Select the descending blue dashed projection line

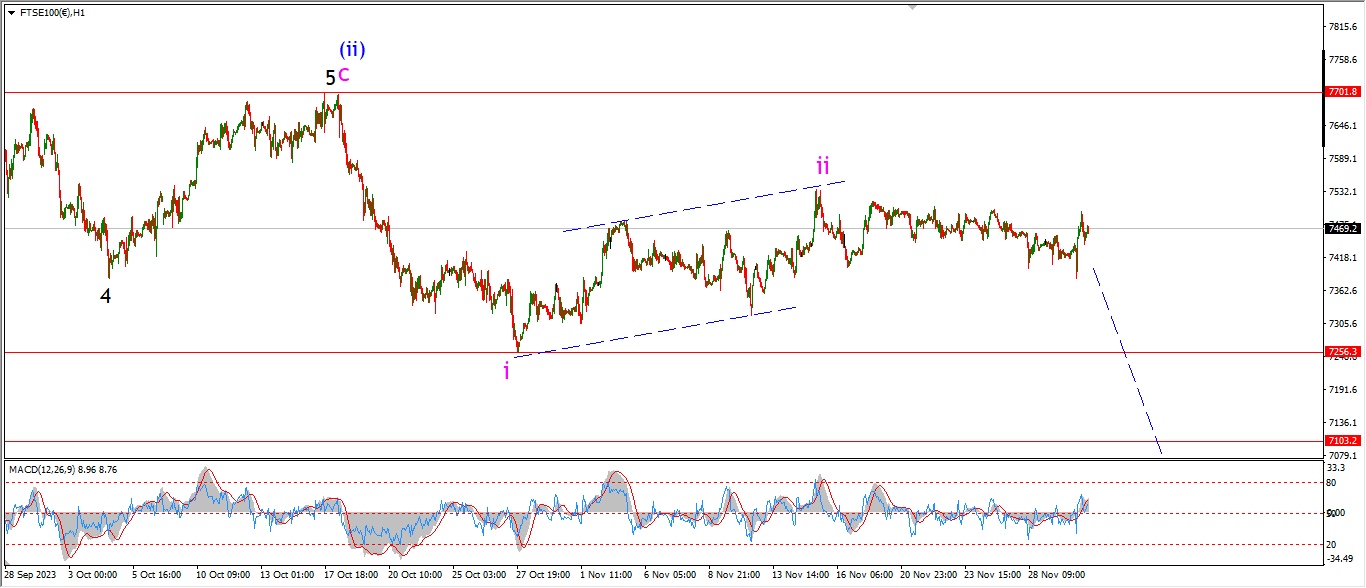coord(1127,360)
